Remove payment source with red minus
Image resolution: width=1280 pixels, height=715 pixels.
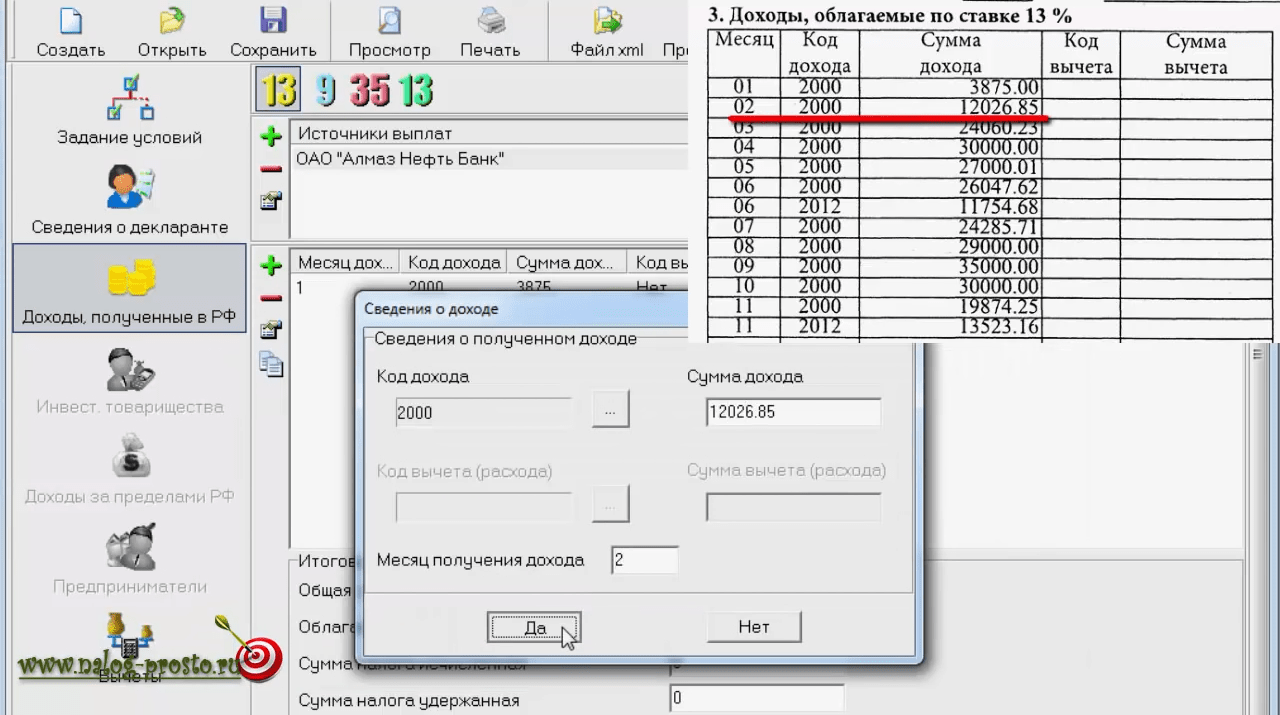tap(270, 169)
